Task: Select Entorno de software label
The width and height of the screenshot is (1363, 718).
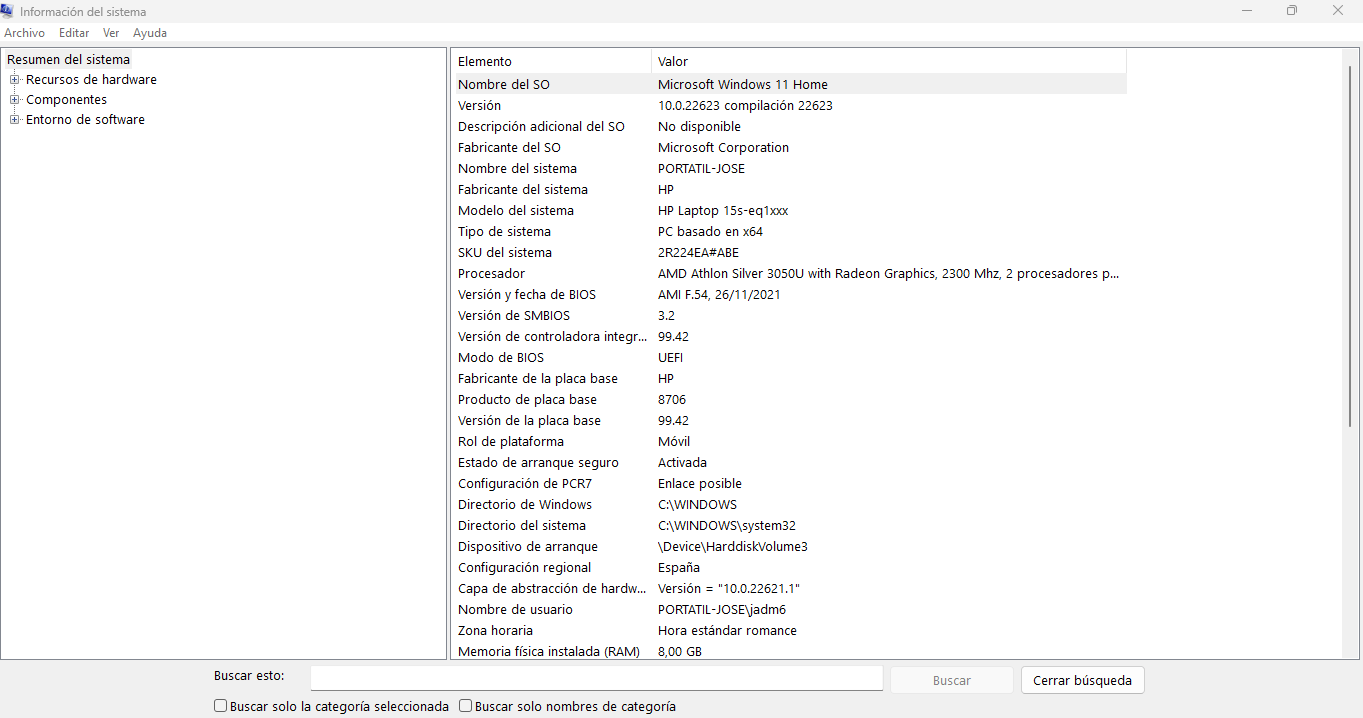Action: (85, 120)
